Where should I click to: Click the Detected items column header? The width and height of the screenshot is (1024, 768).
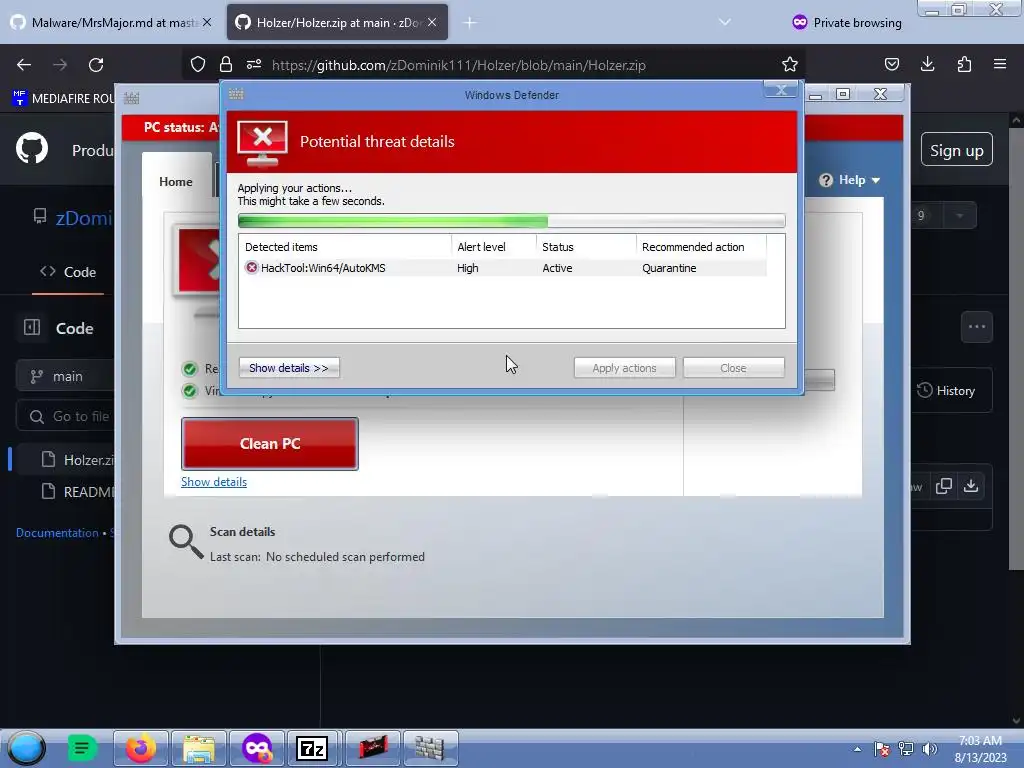(345, 247)
